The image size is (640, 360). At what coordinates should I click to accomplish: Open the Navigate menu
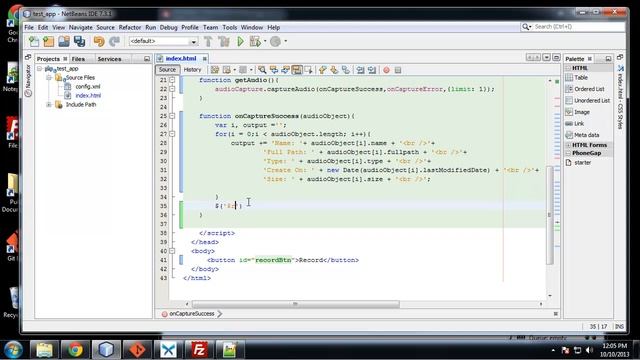80,27
